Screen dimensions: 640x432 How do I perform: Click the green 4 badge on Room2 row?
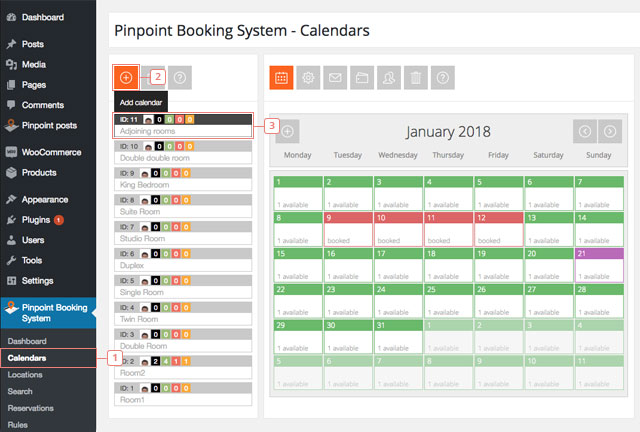[x=166, y=361]
